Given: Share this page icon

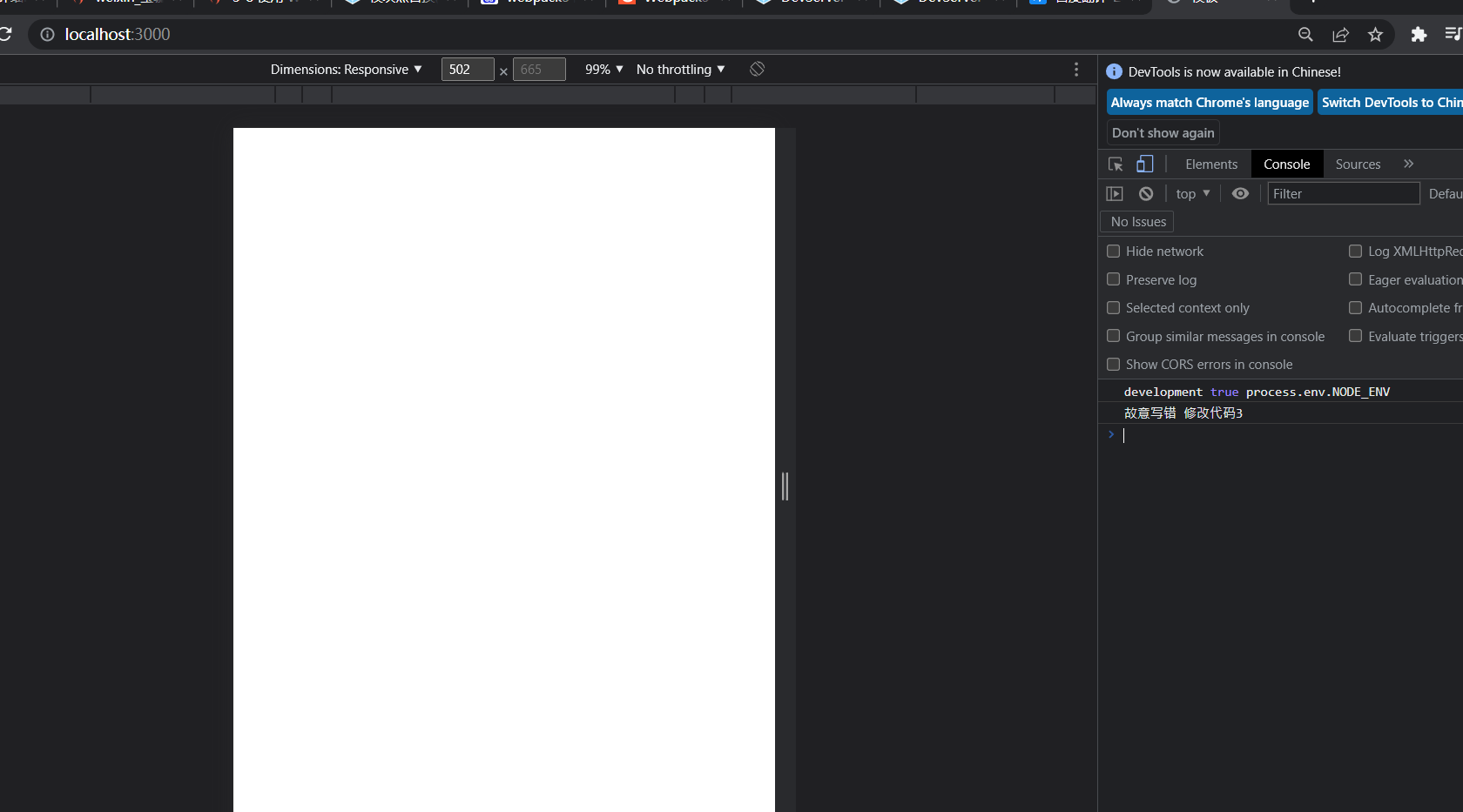Looking at the screenshot, I should coord(1340,34).
